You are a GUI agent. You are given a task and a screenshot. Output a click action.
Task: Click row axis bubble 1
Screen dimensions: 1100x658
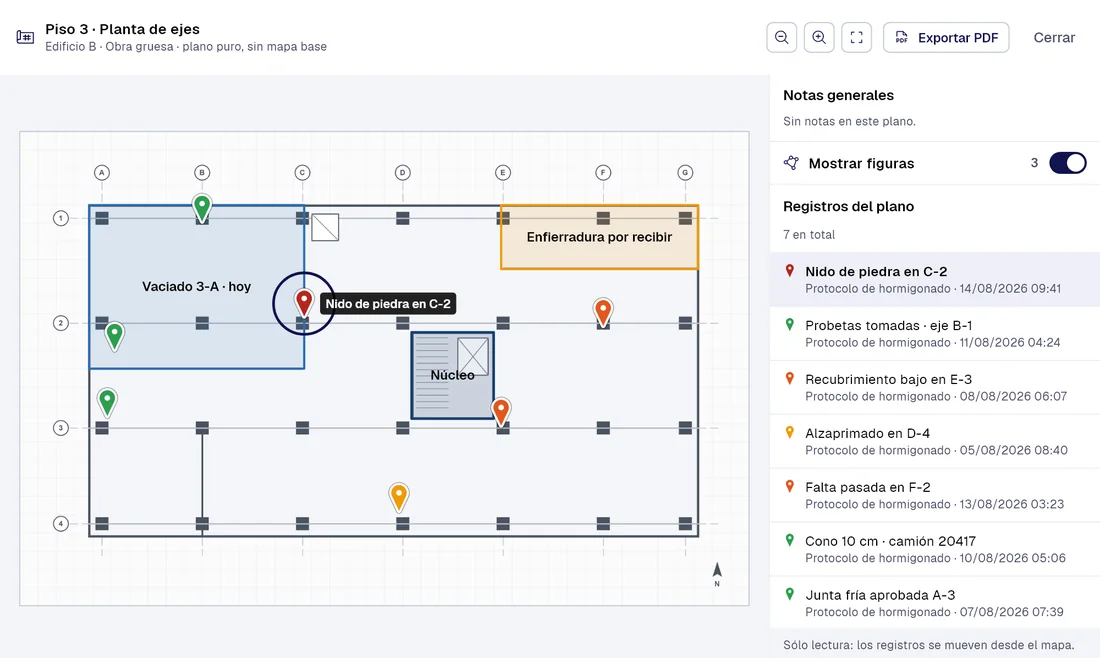pos(61,218)
